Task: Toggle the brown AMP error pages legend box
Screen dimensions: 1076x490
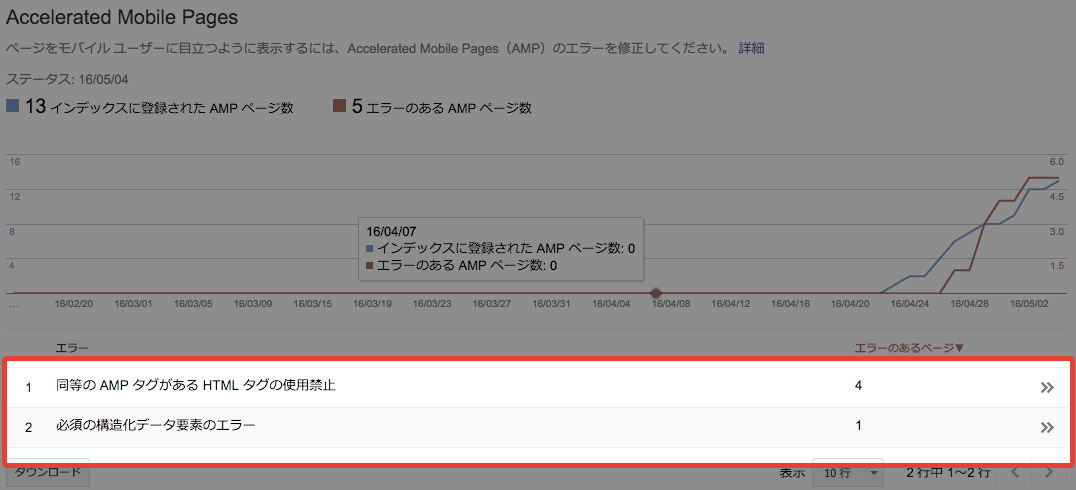Action: 340,107
